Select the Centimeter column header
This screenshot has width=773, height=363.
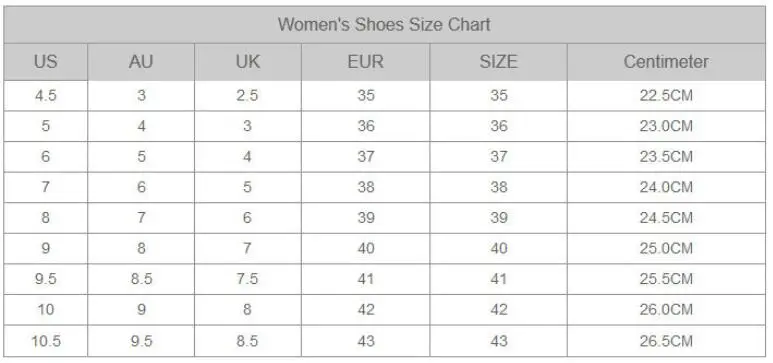666,62
